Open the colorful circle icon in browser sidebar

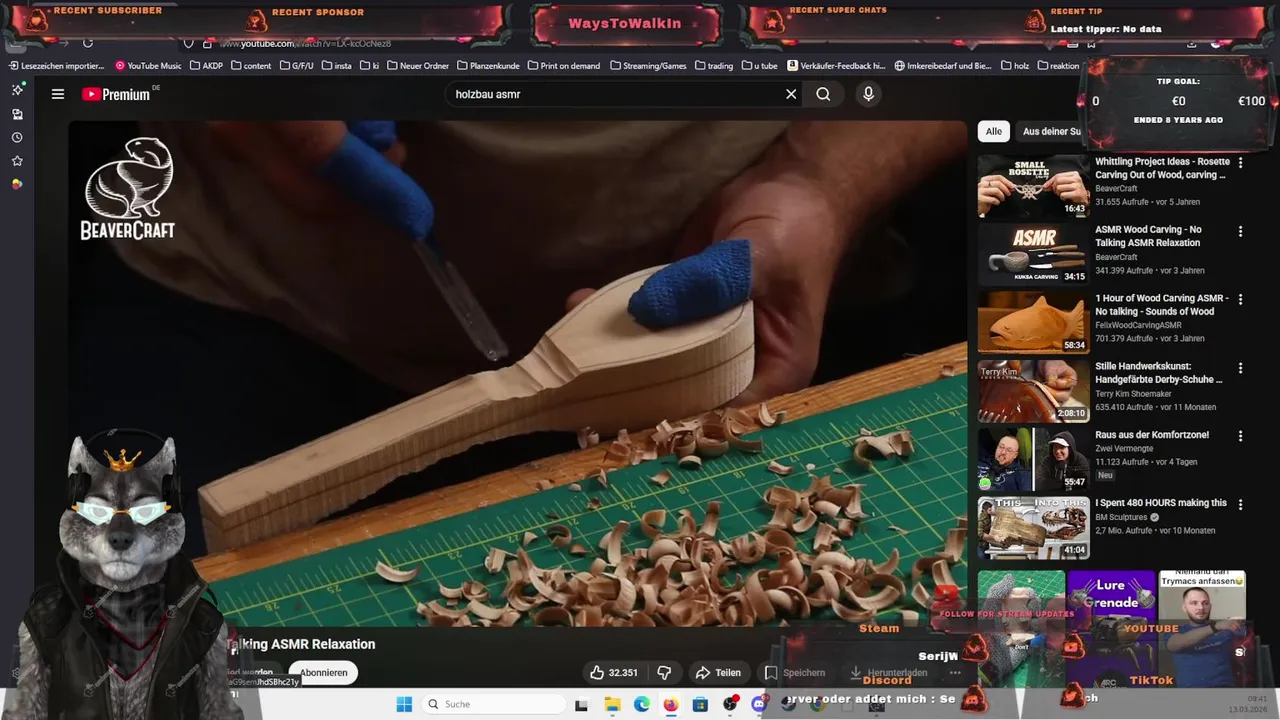(17, 184)
